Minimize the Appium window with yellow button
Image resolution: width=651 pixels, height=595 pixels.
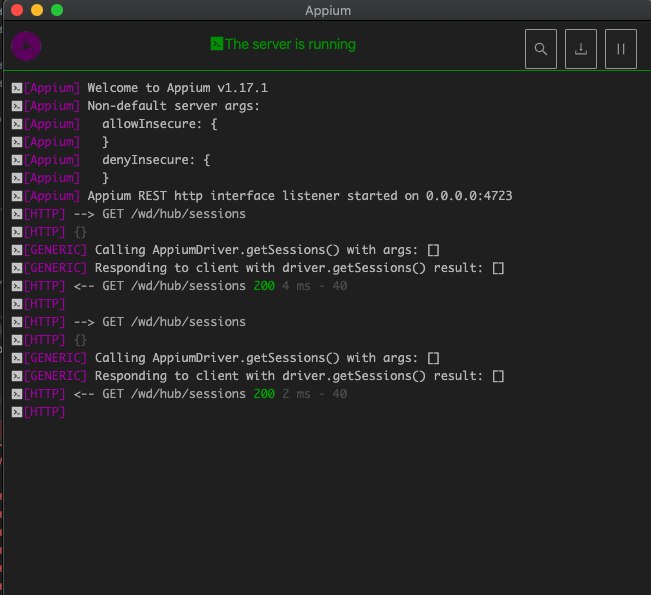point(37,10)
